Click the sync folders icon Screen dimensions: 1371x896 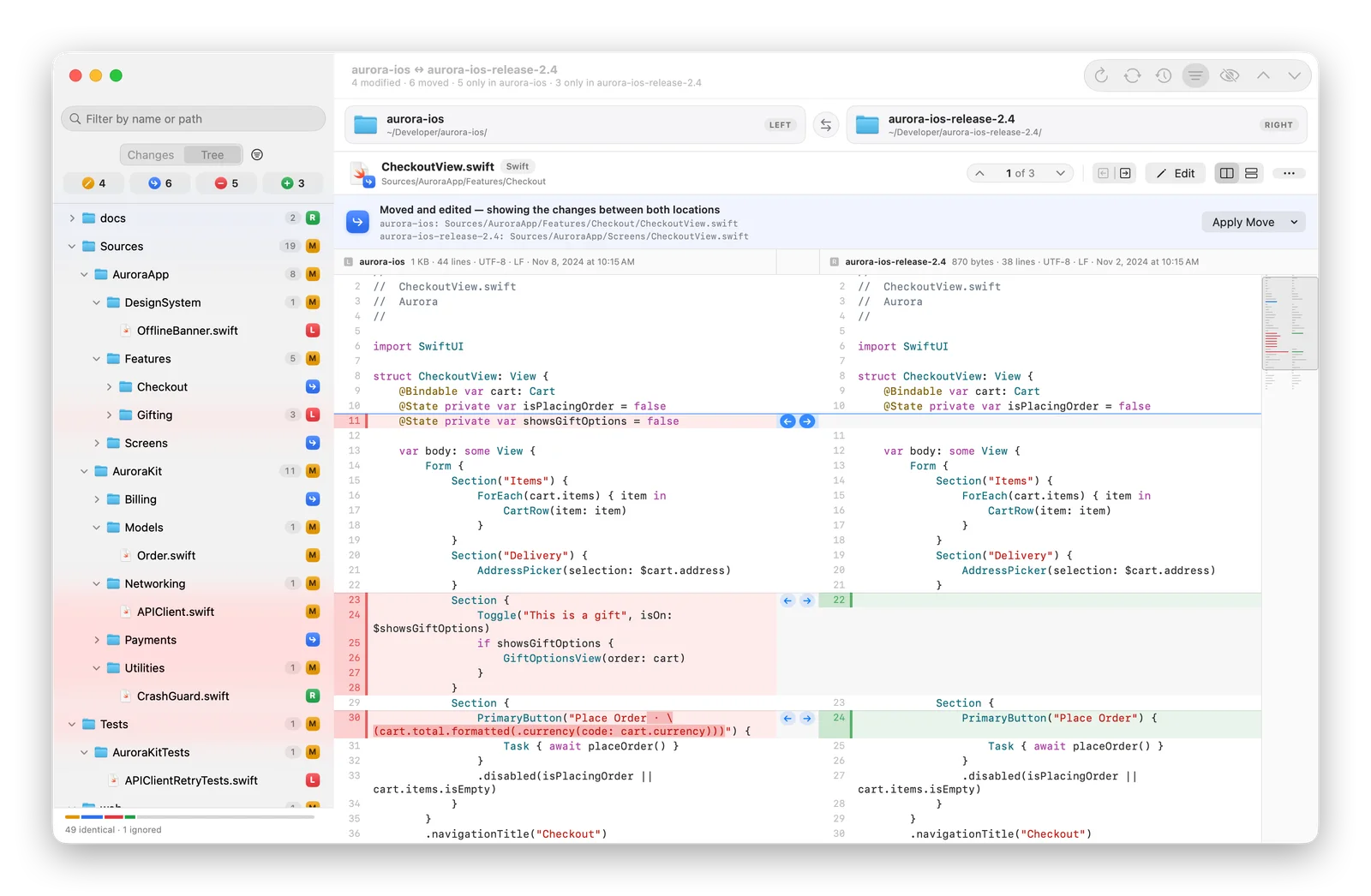1132,75
